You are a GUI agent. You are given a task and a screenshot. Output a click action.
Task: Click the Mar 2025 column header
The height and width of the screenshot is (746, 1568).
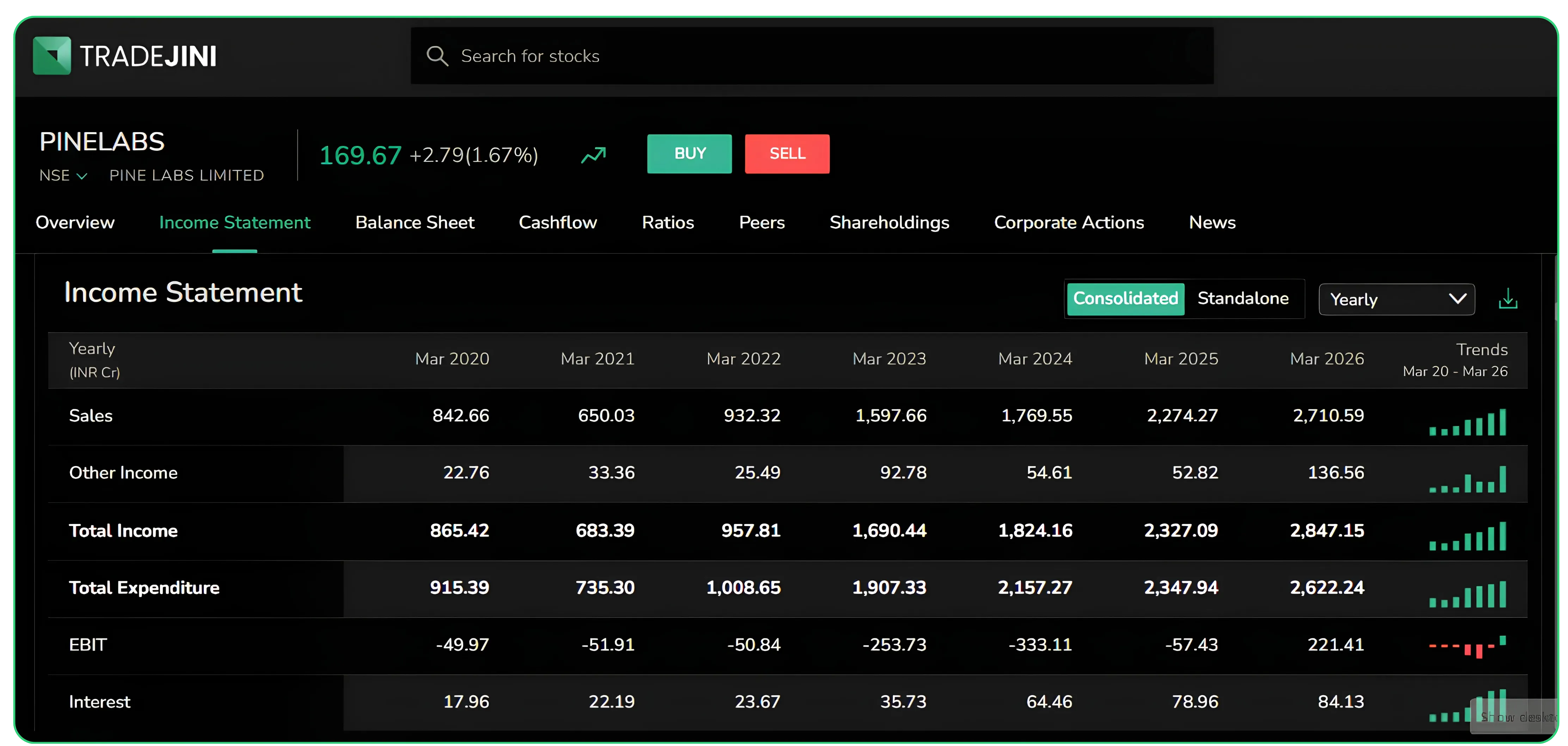pos(1181,359)
